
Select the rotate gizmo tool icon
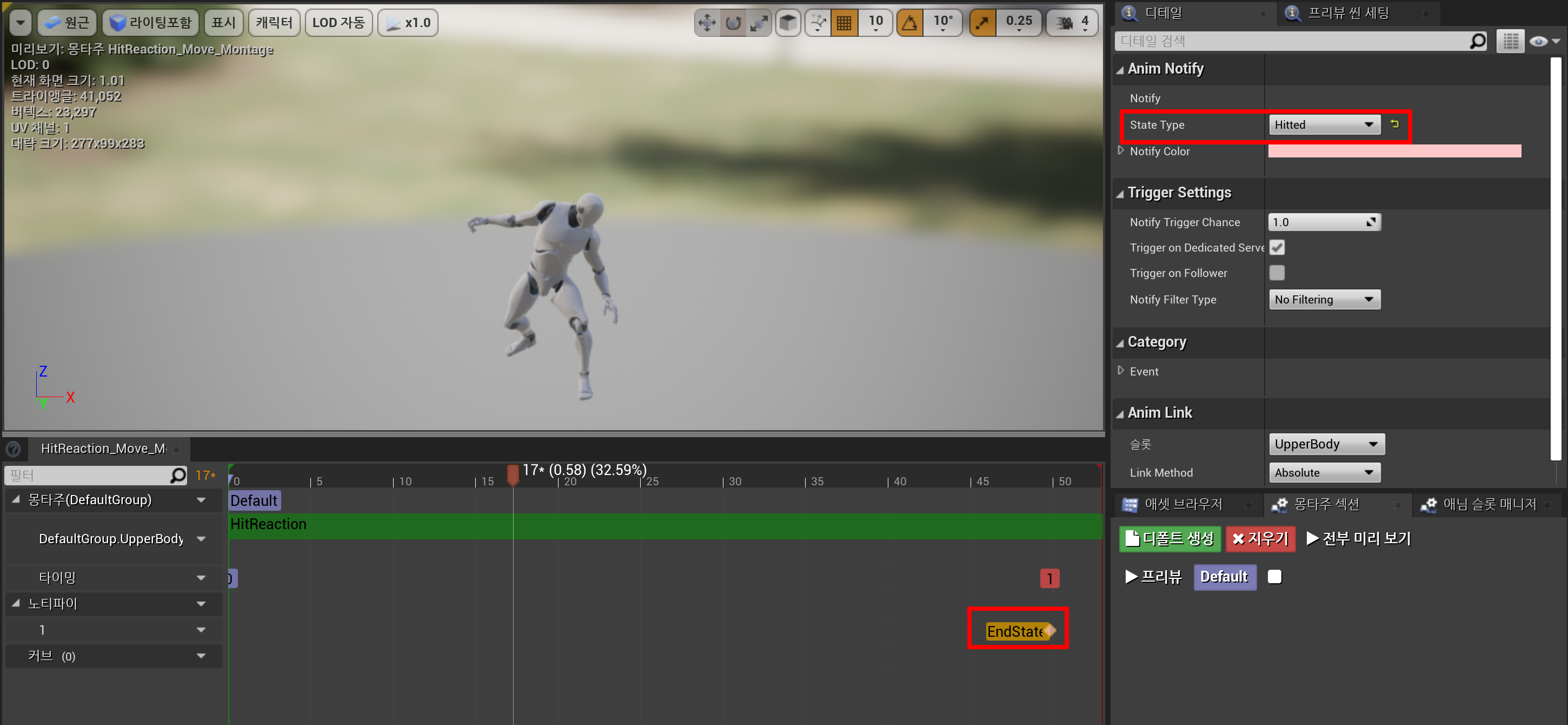coord(733,23)
